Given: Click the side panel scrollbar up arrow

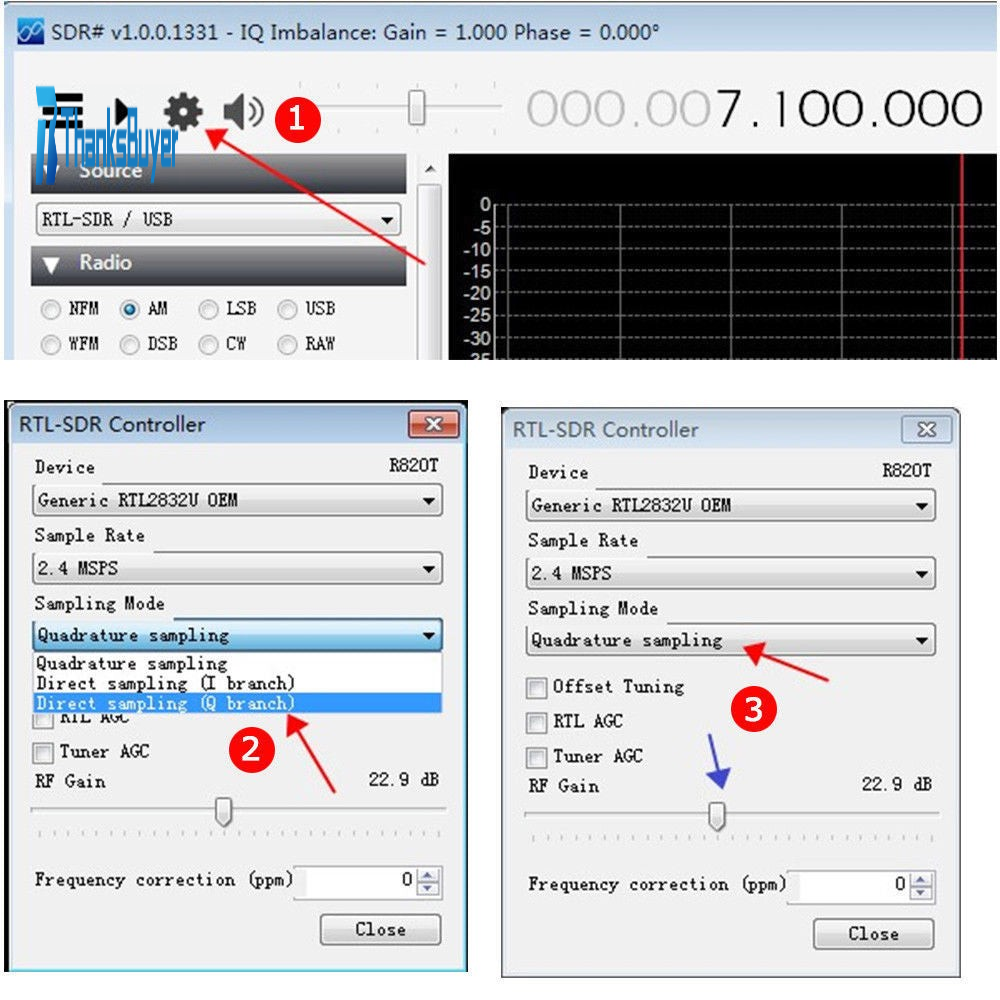Looking at the screenshot, I should coord(430,170).
